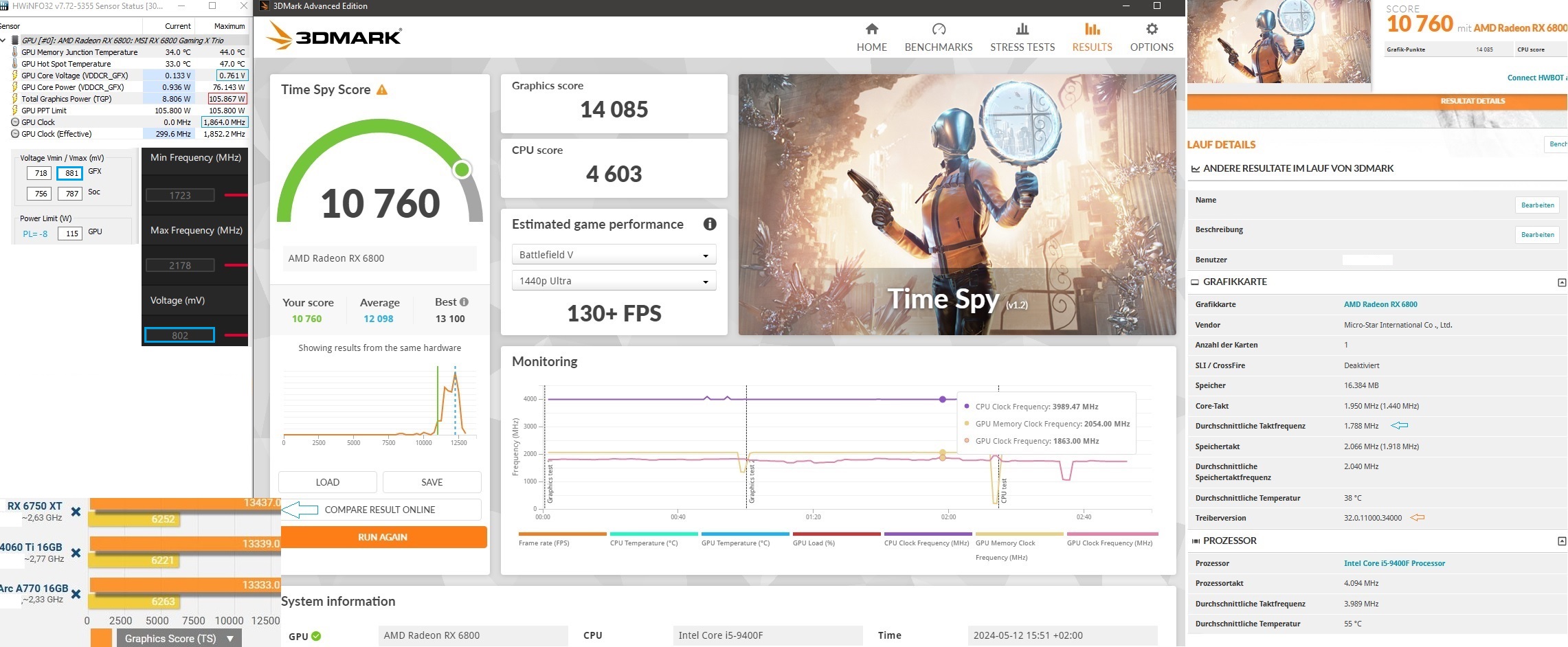Click COMPARE RESULT ONLINE
Screen dimensions: 1568x647
click(x=380, y=510)
